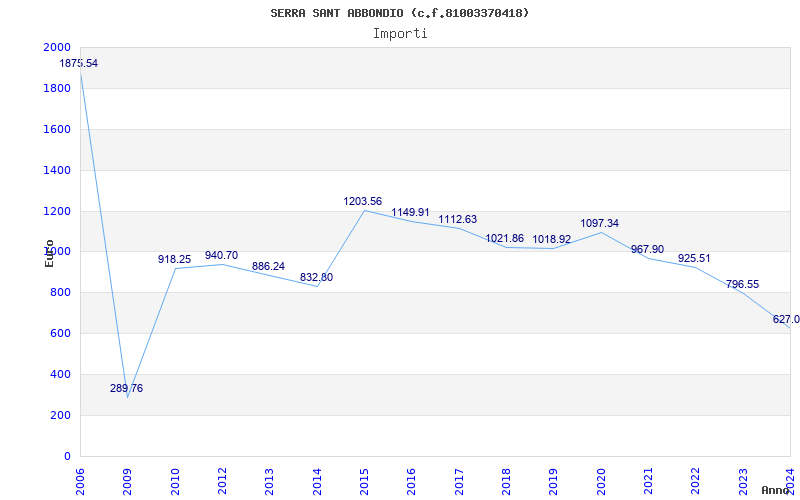
Task: Select the 1600 y-axis tick label
Action: pos(57,129)
